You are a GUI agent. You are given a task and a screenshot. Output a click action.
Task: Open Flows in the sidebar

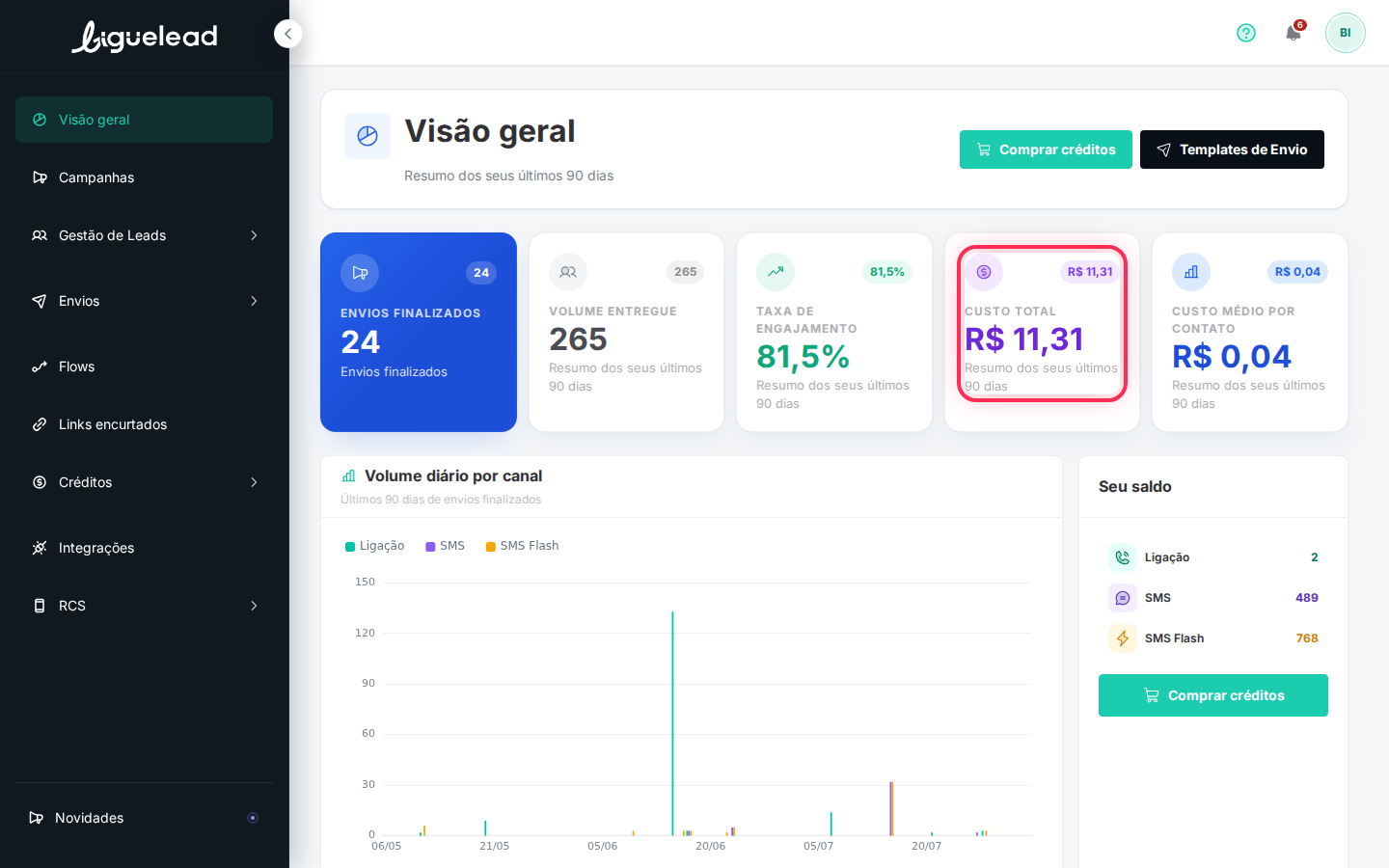pyautogui.click(x=144, y=366)
